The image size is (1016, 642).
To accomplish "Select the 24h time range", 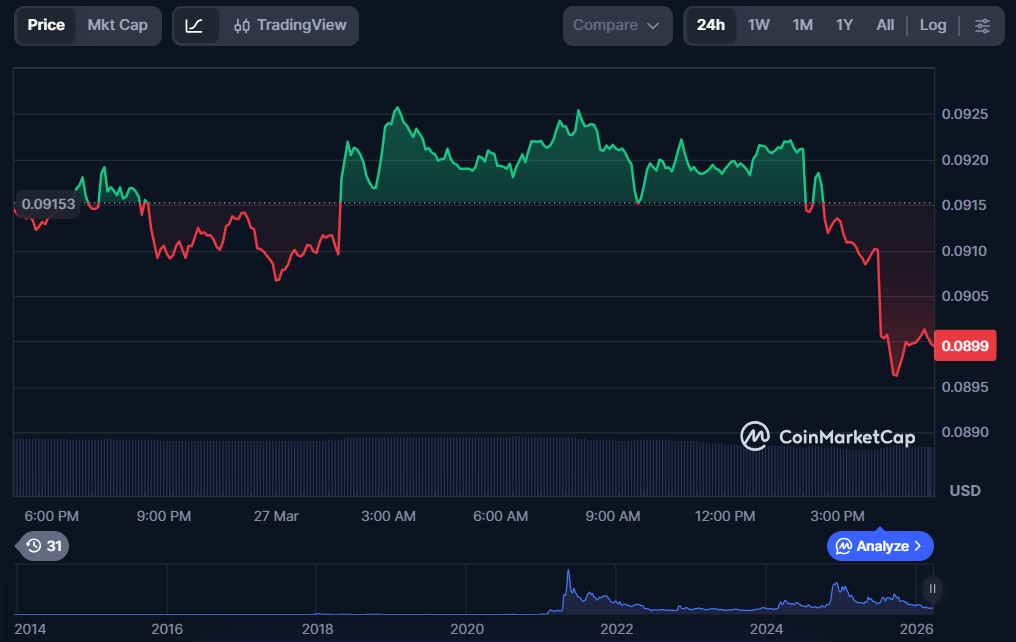I will 710,25.
